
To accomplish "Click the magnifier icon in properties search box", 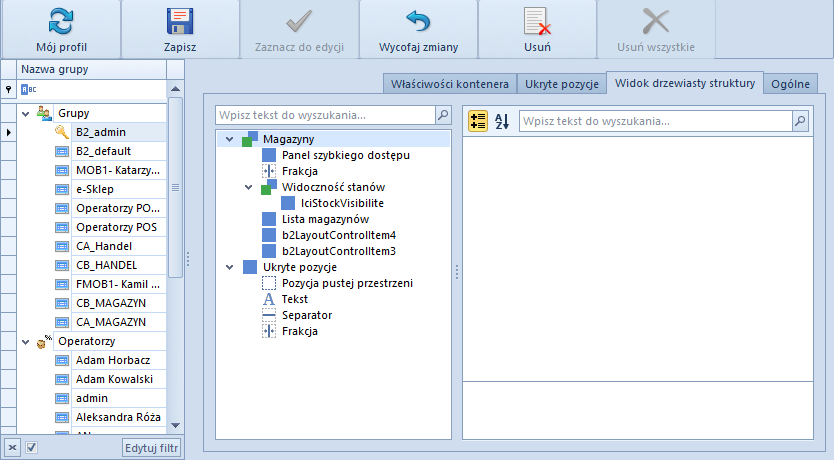I will click(800, 121).
